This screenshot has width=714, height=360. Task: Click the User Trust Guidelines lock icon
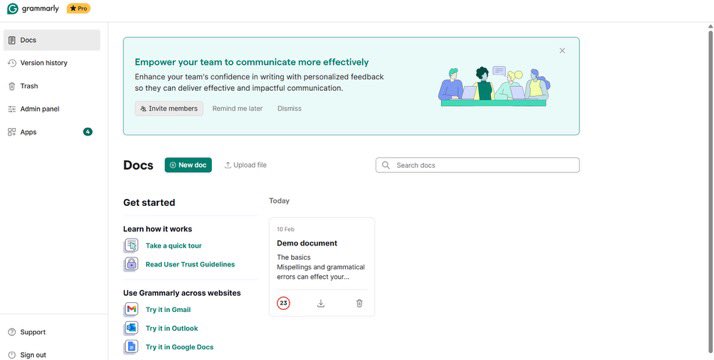pos(131,264)
